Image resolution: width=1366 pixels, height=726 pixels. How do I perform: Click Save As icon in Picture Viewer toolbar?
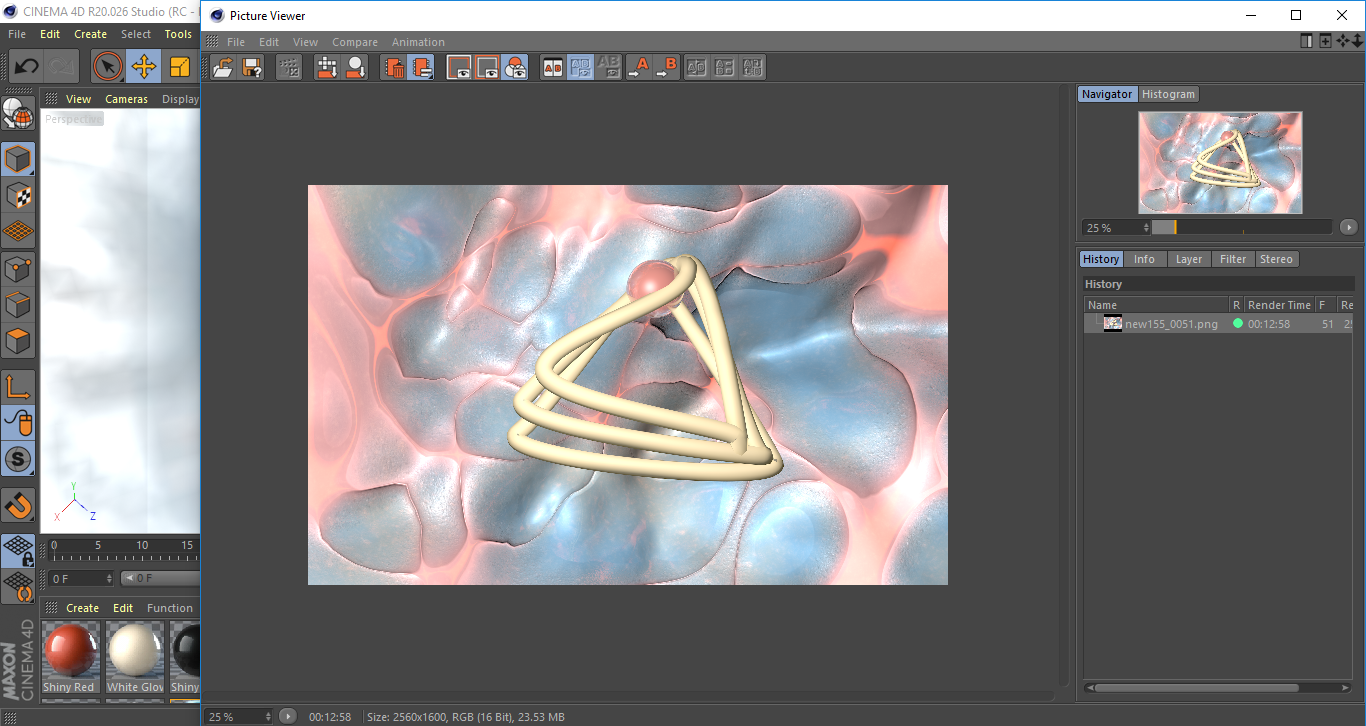click(x=252, y=67)
